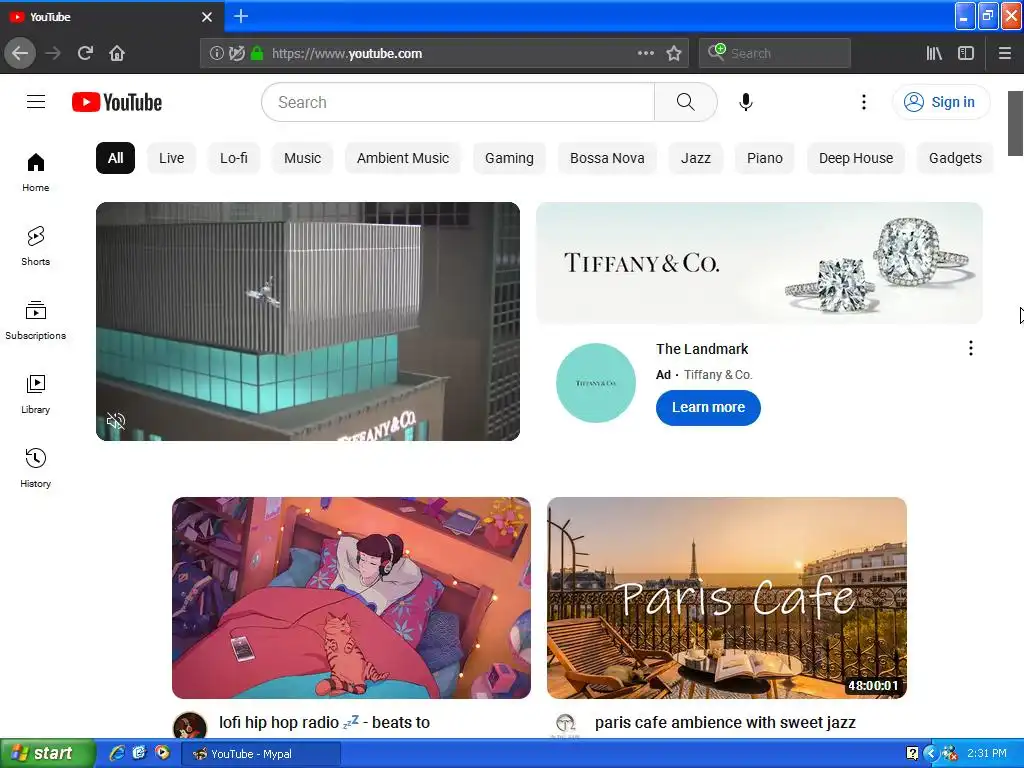Open page actions three-dot menu
Image resolution: width=1024 pixels, height=768 pixels.
click(x=646, y=53)
